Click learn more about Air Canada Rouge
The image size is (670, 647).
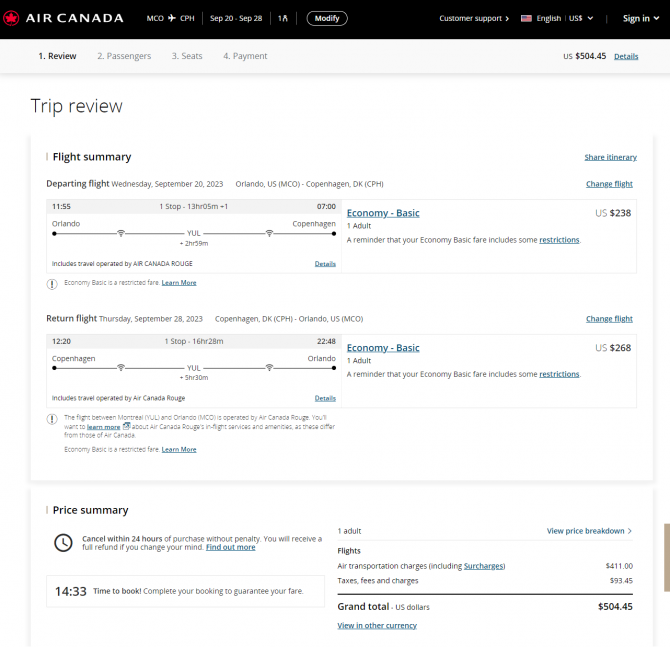point(103,426)
